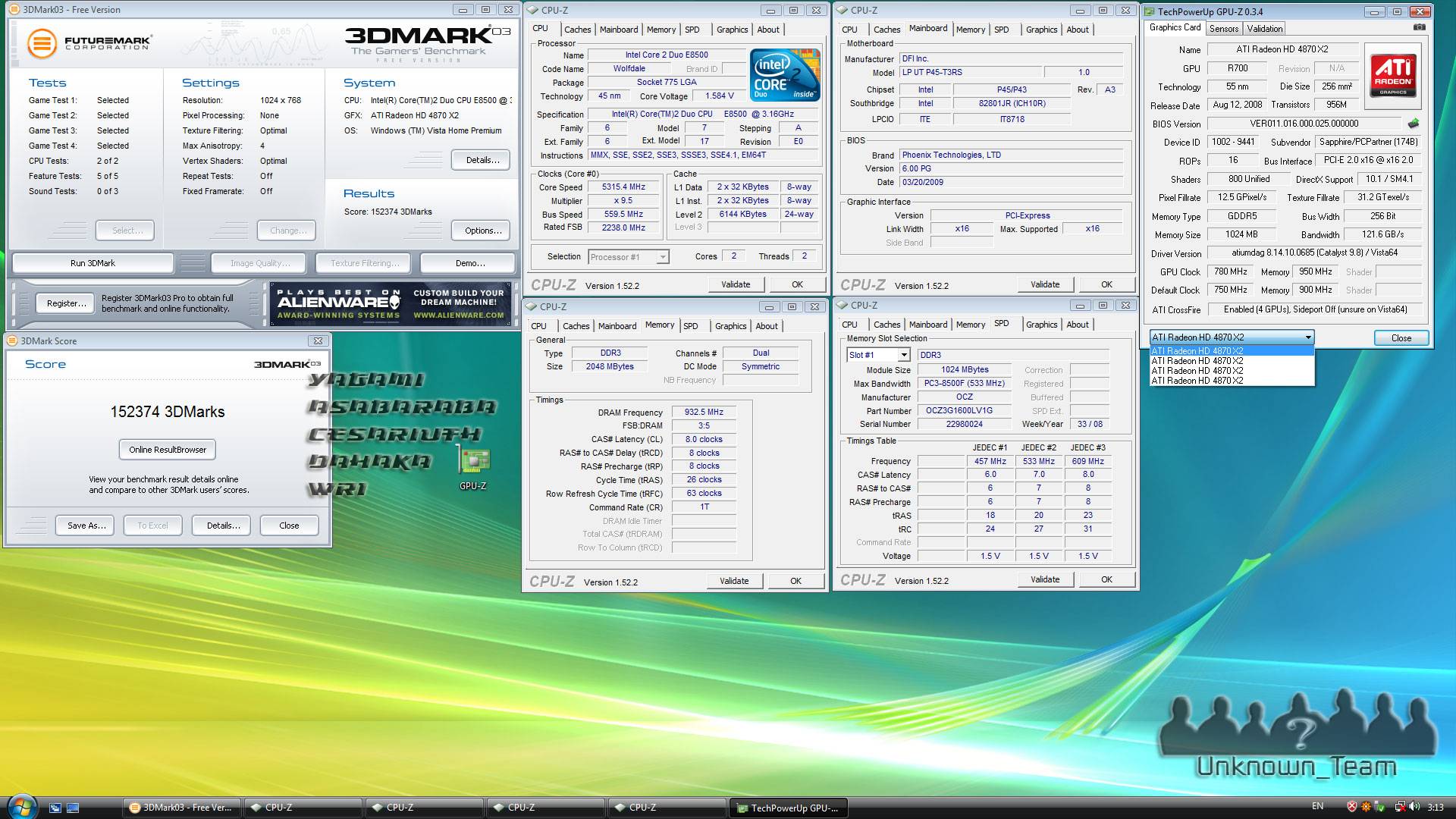Open CPU tab in the CPU-Z Mainboard window
This screenshot has height=819, width=1456.
pyautogui.click(x=849, y=30)
